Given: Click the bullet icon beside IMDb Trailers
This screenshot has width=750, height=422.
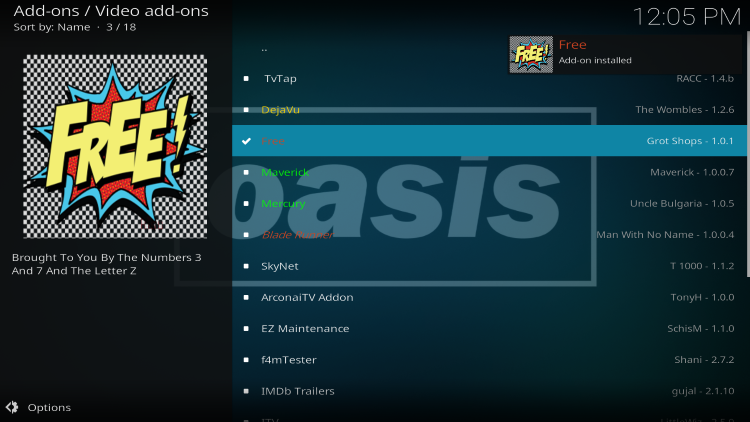Looking at the screenshot, I should (246, 391).
